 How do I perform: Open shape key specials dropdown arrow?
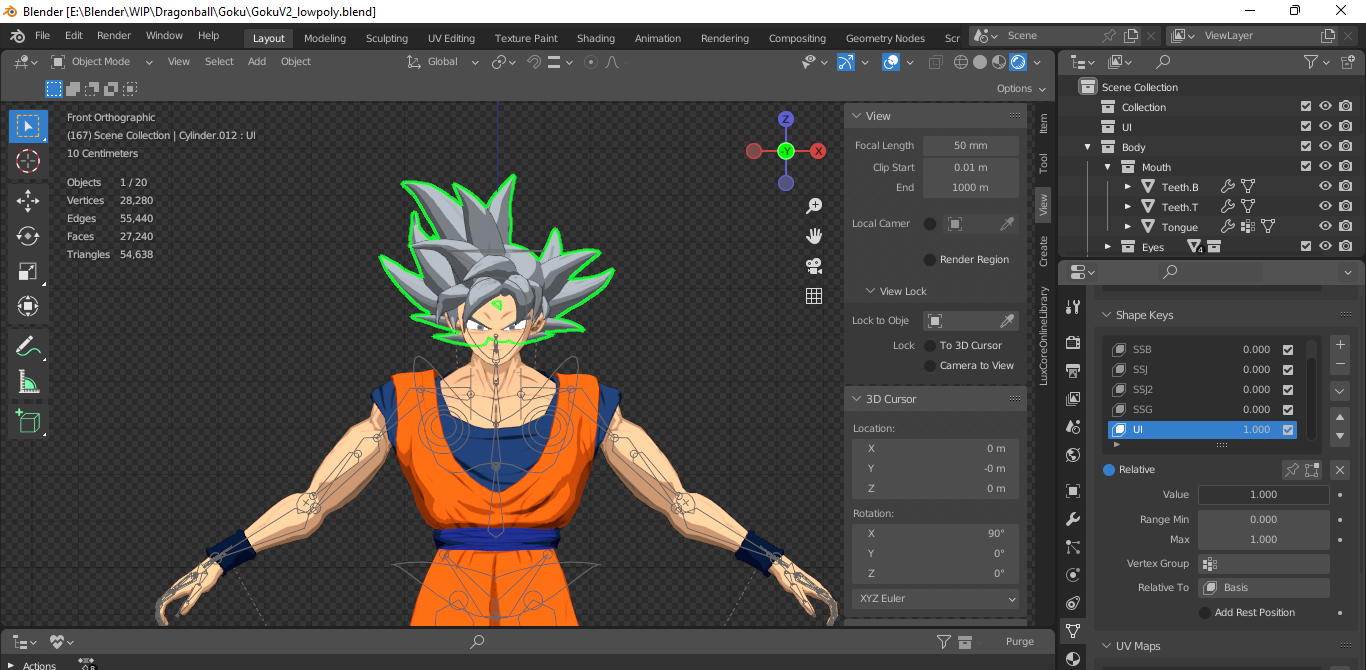click(1341, 390)
